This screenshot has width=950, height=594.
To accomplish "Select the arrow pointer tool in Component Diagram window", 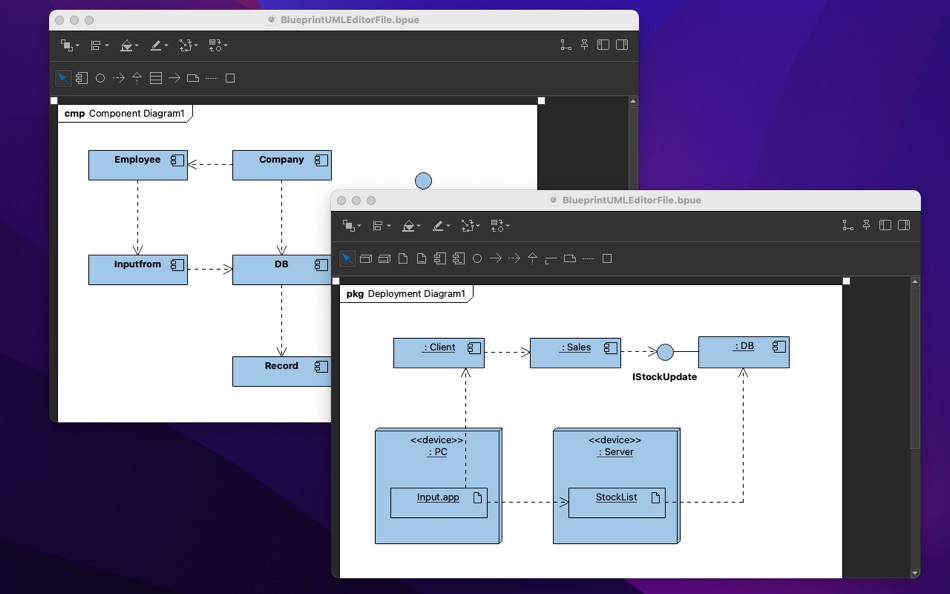I will [x=63, y=78].
